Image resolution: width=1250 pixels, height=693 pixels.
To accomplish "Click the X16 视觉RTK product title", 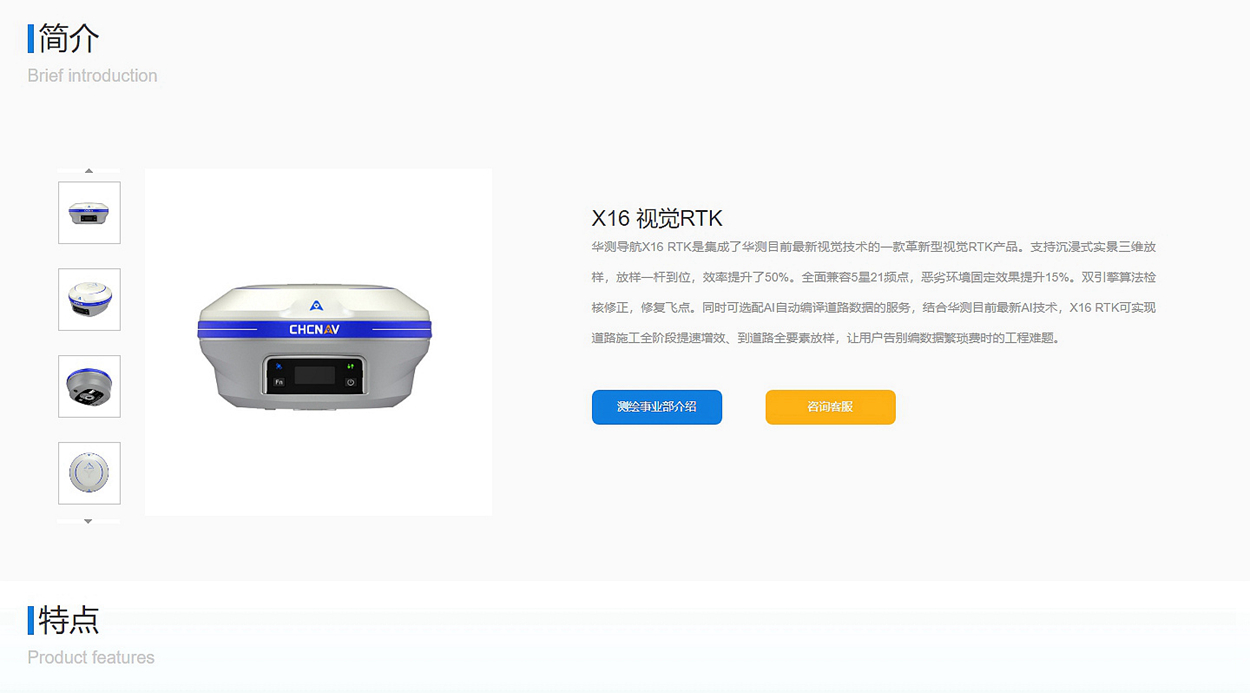I will click(657, 218).
